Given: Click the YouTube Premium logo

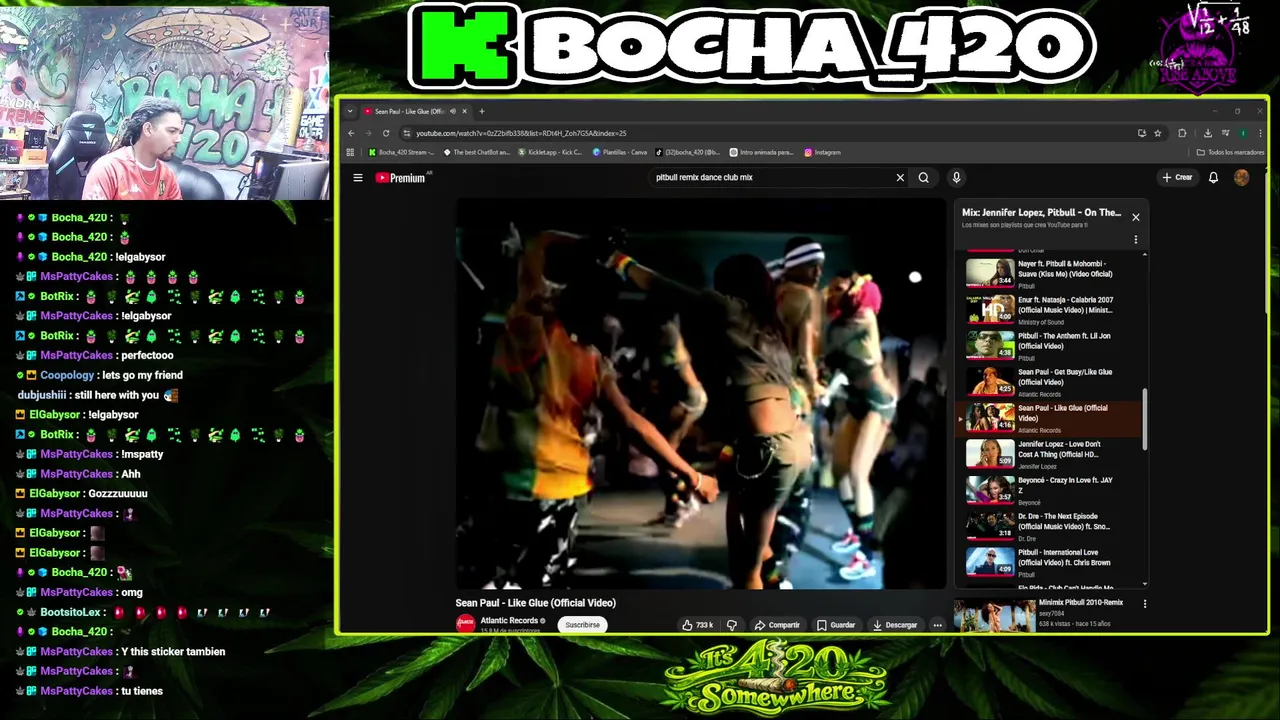Looking at the screenshot, I should [400, 178].
